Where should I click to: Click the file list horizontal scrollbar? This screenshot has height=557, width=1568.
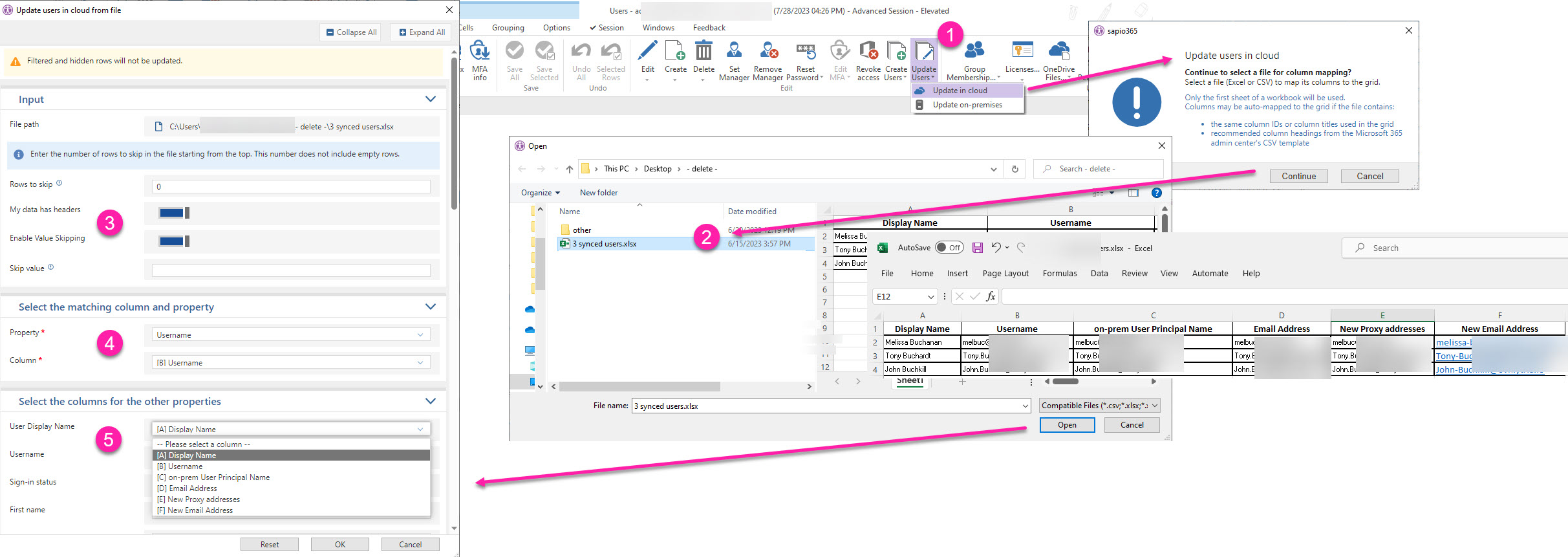click(x=640, y=386)
